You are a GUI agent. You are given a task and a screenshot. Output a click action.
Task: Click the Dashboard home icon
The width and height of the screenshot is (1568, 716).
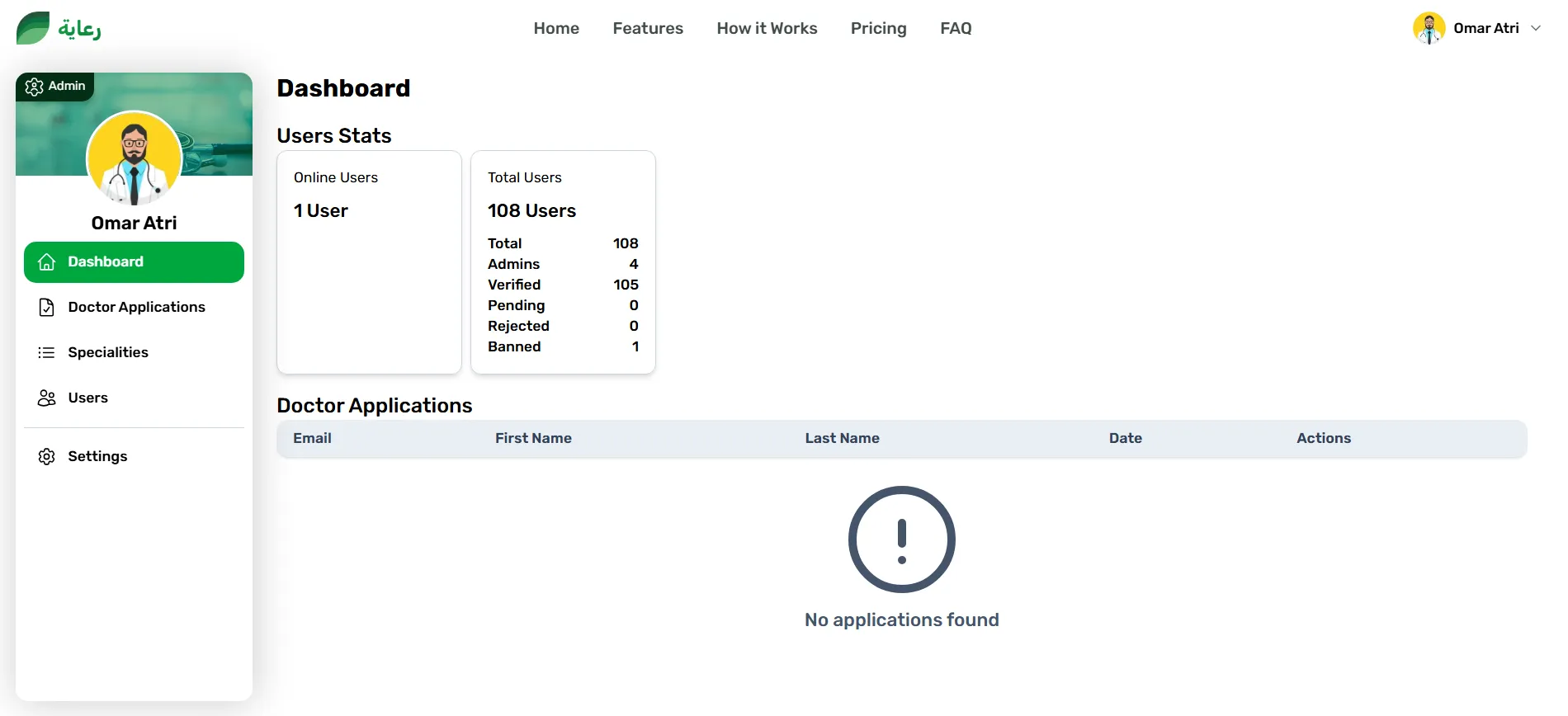coord(47,261)
